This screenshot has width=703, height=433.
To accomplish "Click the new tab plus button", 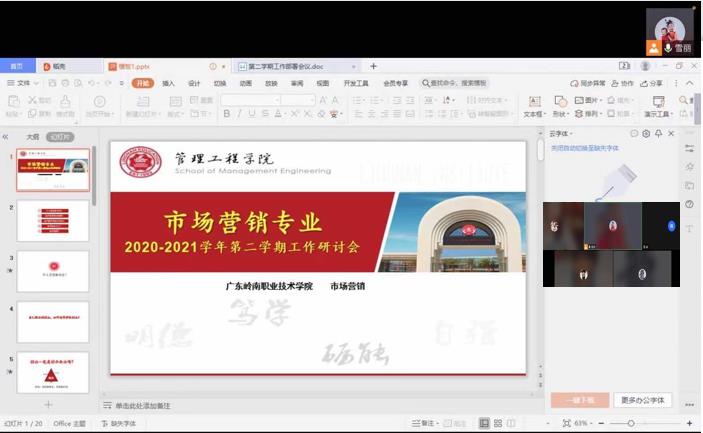I will coord(374,66).
